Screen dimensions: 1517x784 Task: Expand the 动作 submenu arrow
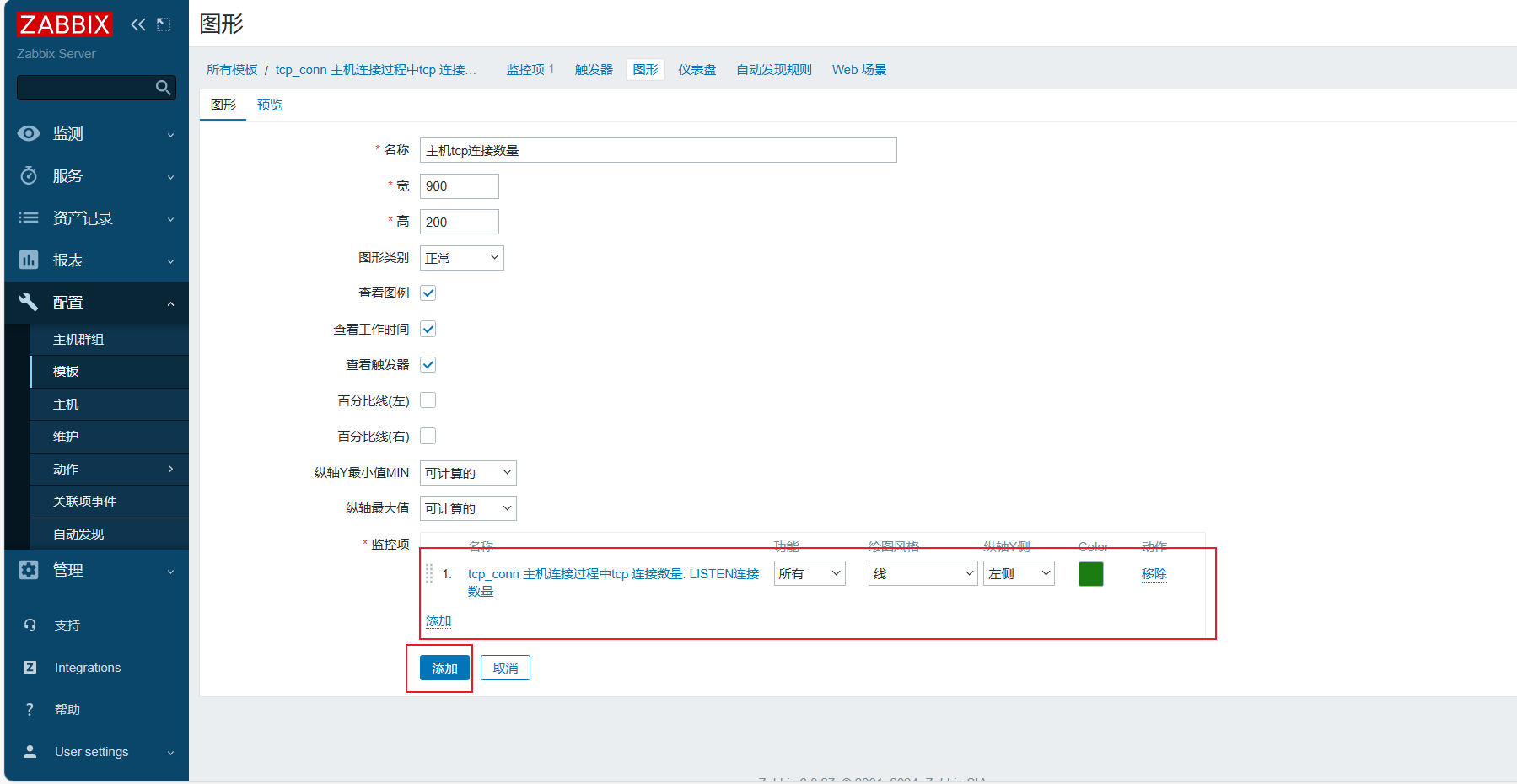pyautogui.click(x=171, y=469)
